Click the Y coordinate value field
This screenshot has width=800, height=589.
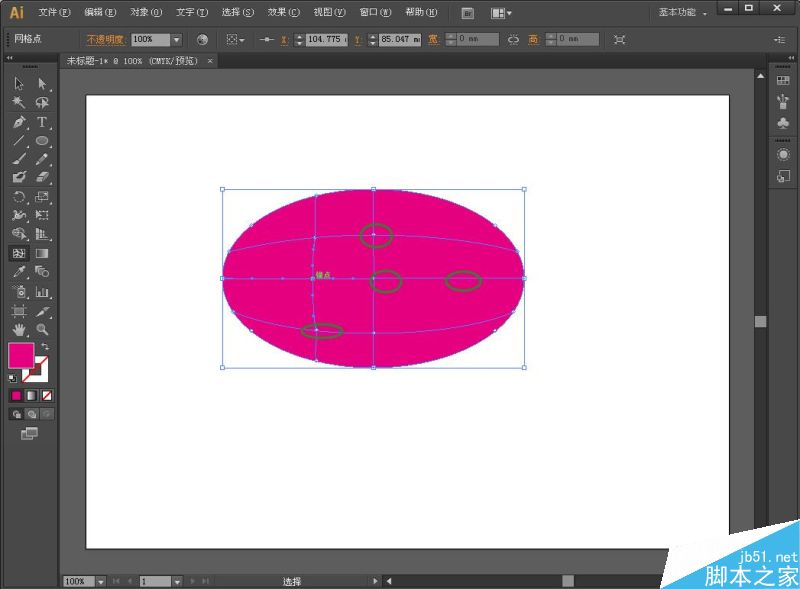[401, 39]
